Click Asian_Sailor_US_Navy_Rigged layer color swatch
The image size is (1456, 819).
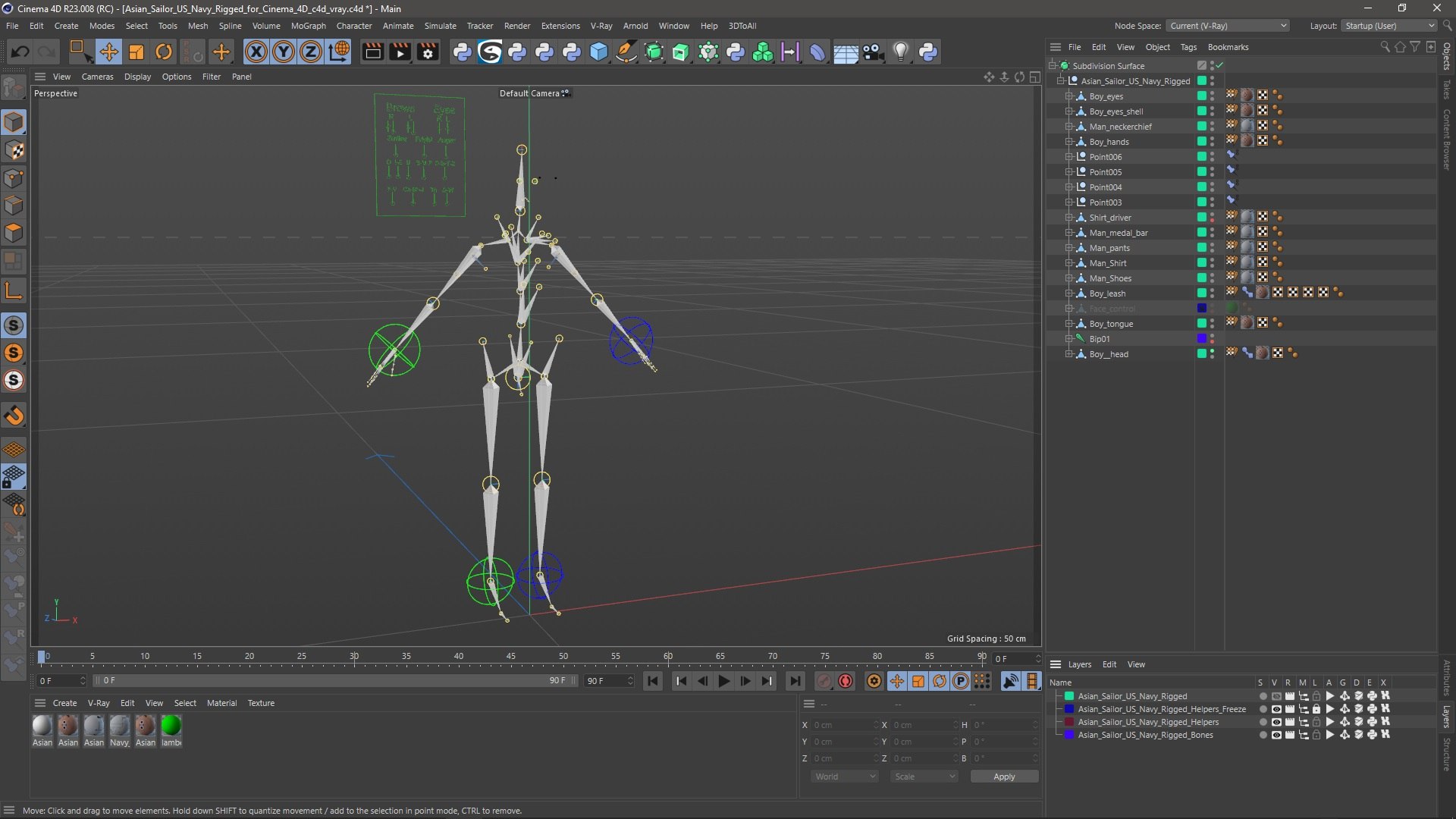click(x=1069, y=696)
